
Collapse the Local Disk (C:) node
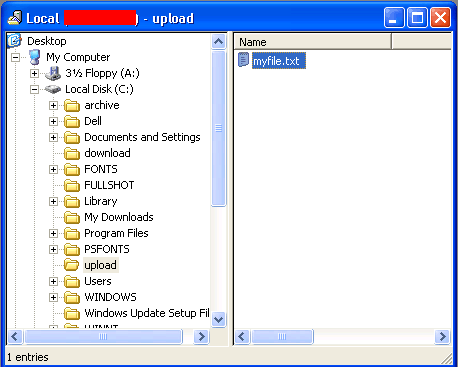point(34,89)
